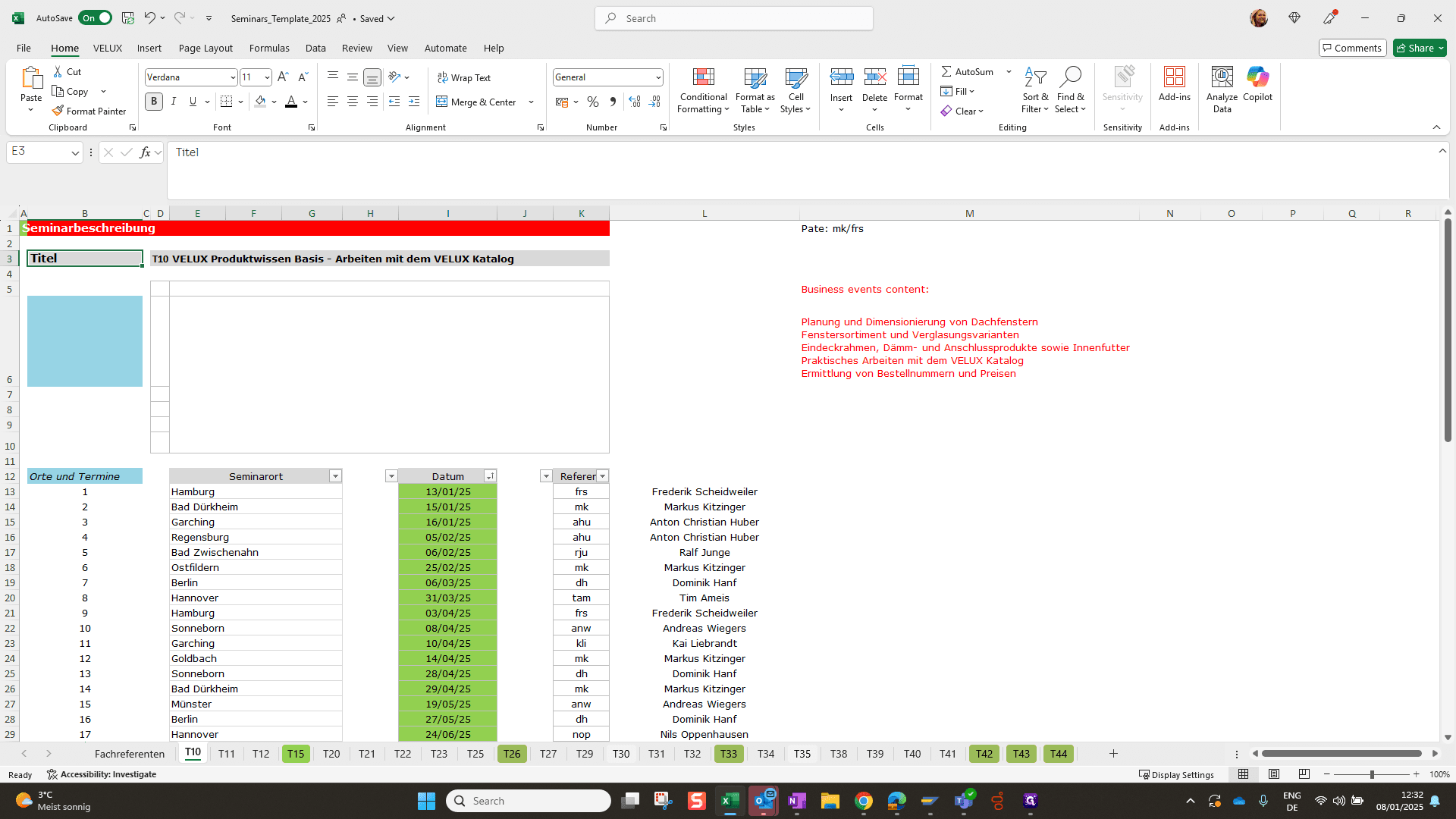Click the Insert cells icon

tap(841, 77)
